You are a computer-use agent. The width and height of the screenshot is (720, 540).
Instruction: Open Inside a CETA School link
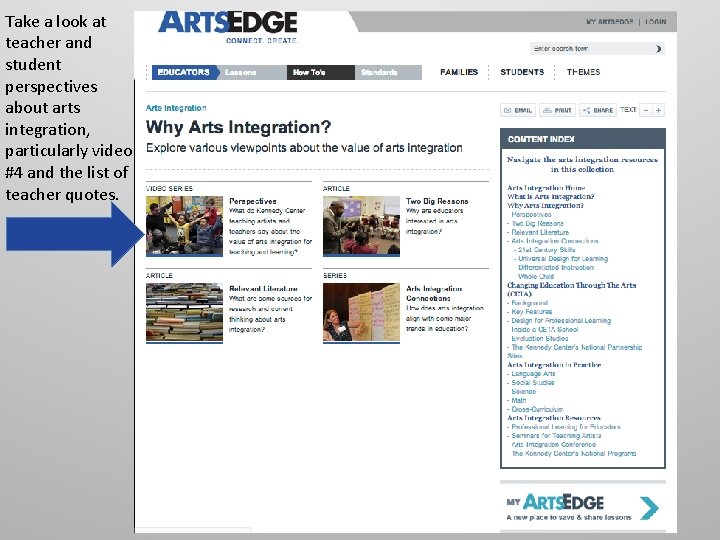tap(545, 330)
